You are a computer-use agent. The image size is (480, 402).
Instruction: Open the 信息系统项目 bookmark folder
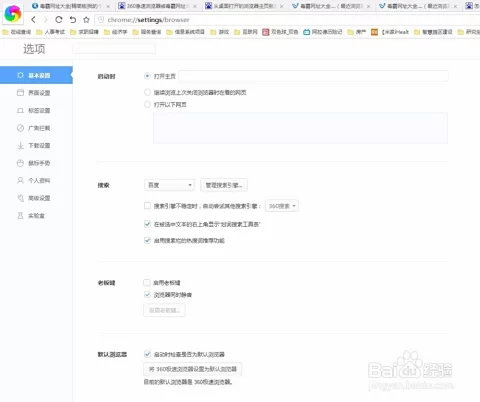tap(185, 32)
